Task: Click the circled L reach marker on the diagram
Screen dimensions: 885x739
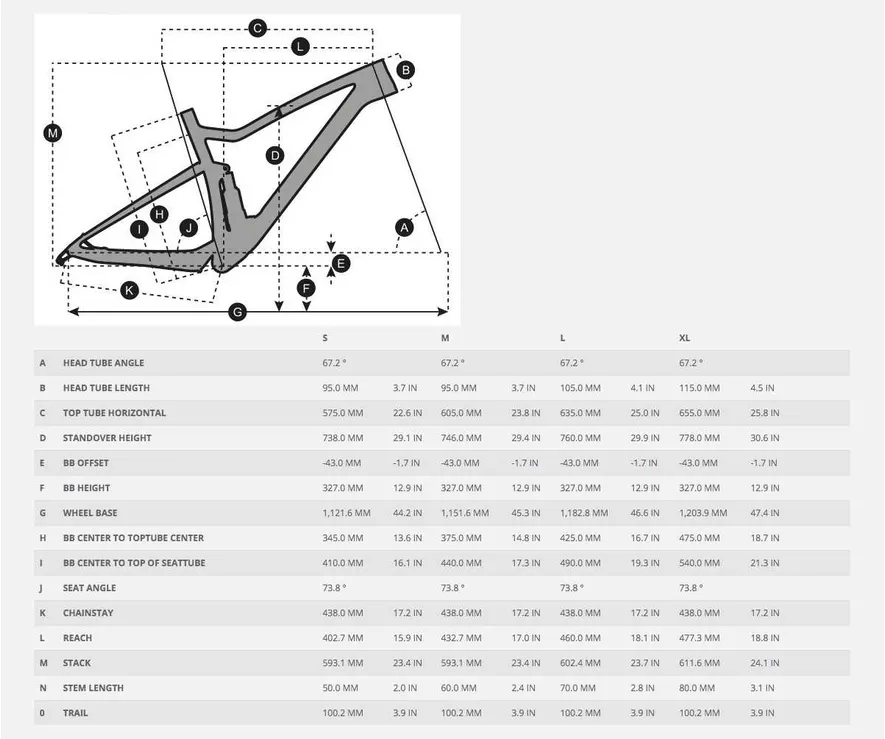Action: click(301, 47)
